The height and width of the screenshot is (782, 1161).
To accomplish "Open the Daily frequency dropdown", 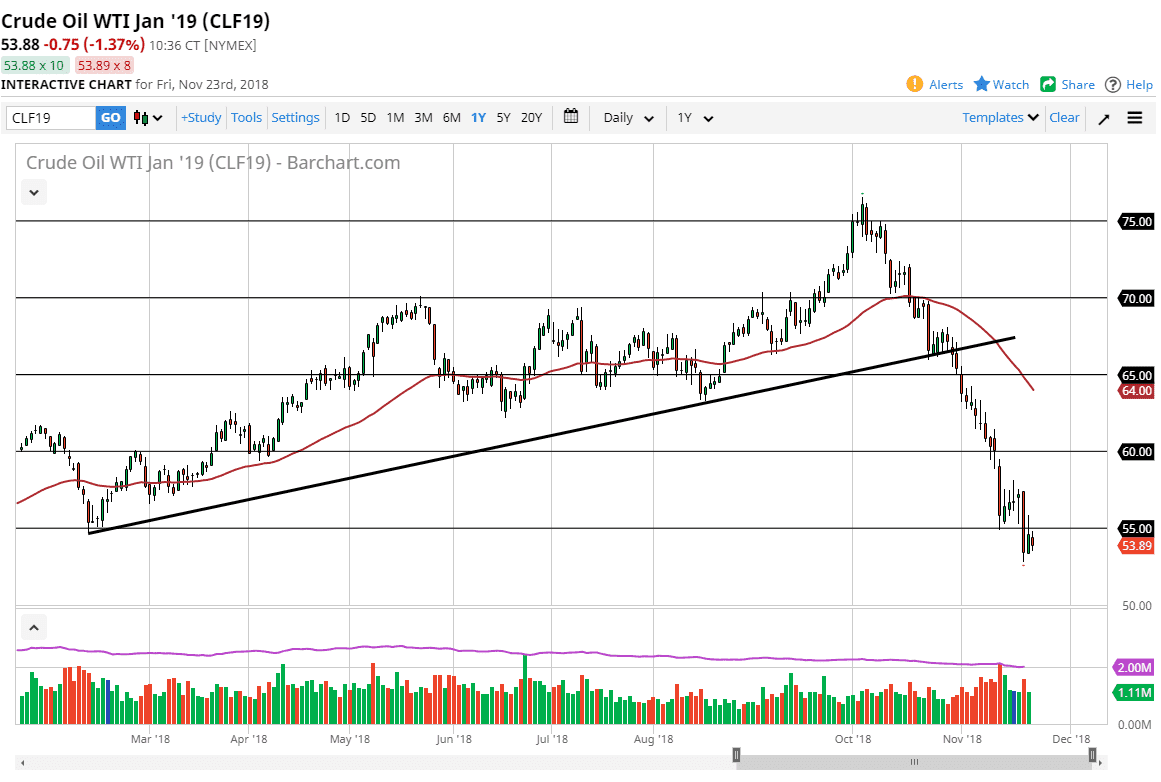I will point(626,117).
